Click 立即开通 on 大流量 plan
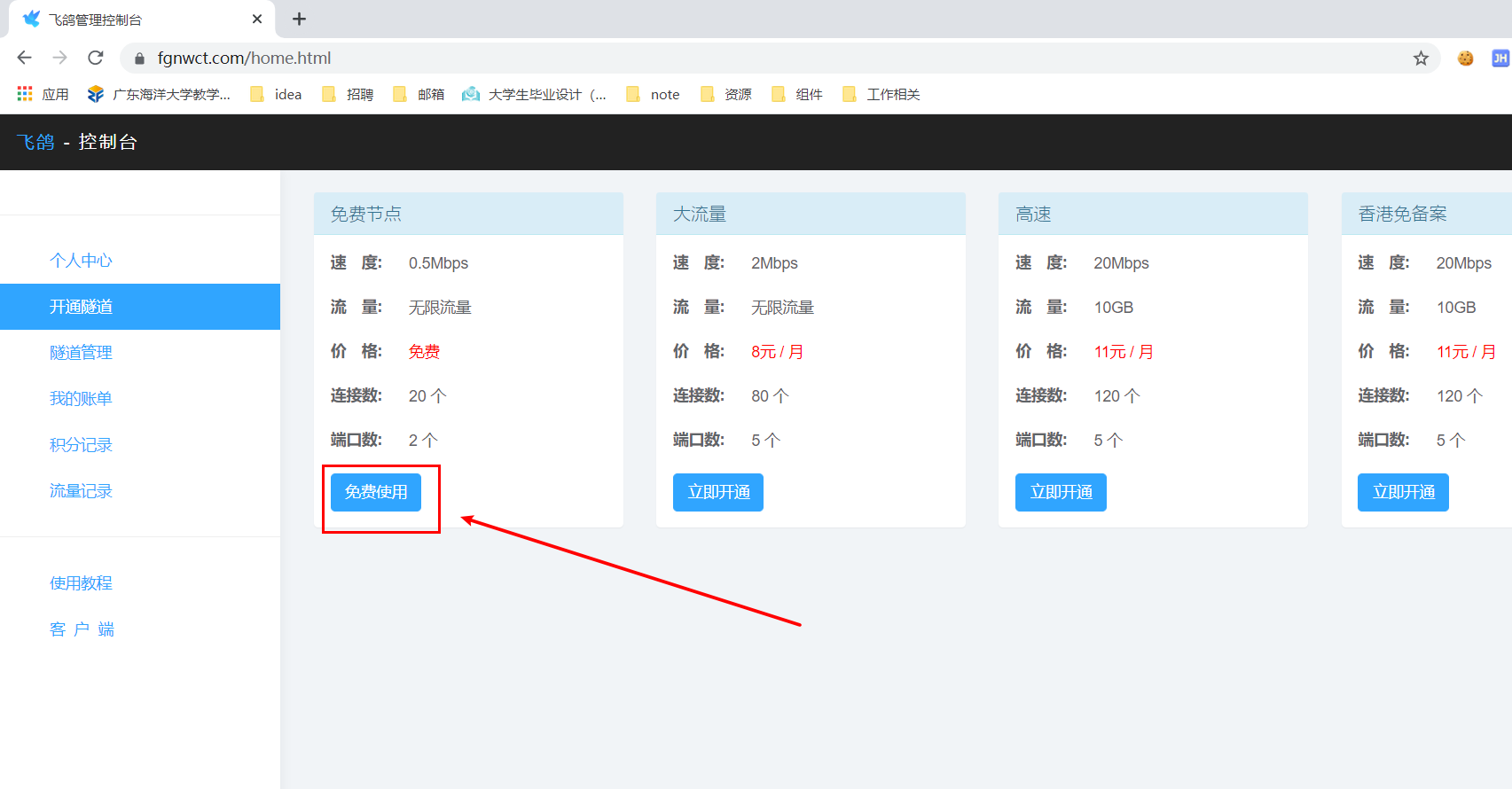This screenshot has width=1512, height=789. point(718,492)
